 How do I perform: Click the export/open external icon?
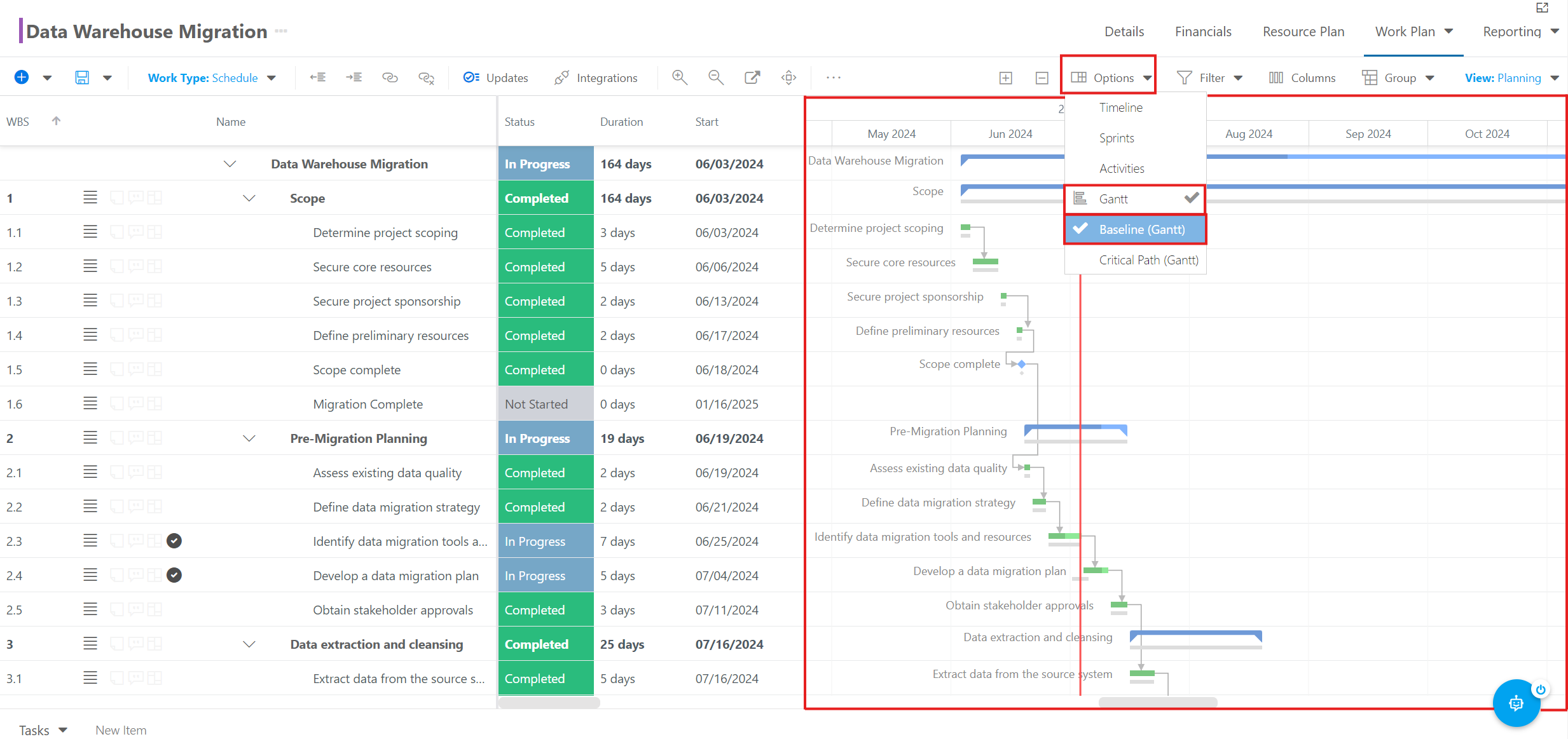752,78
